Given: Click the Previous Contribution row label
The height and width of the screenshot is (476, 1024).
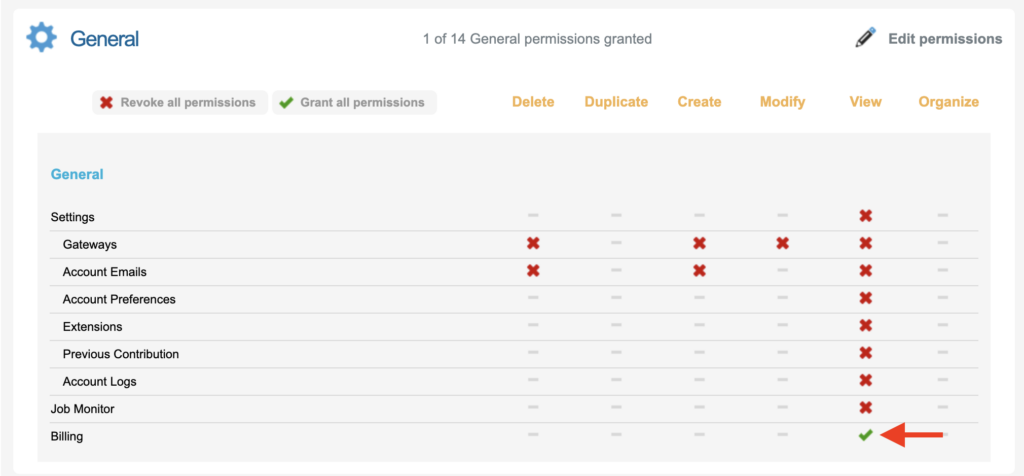Looking at the screenshot, I should 120,354.
